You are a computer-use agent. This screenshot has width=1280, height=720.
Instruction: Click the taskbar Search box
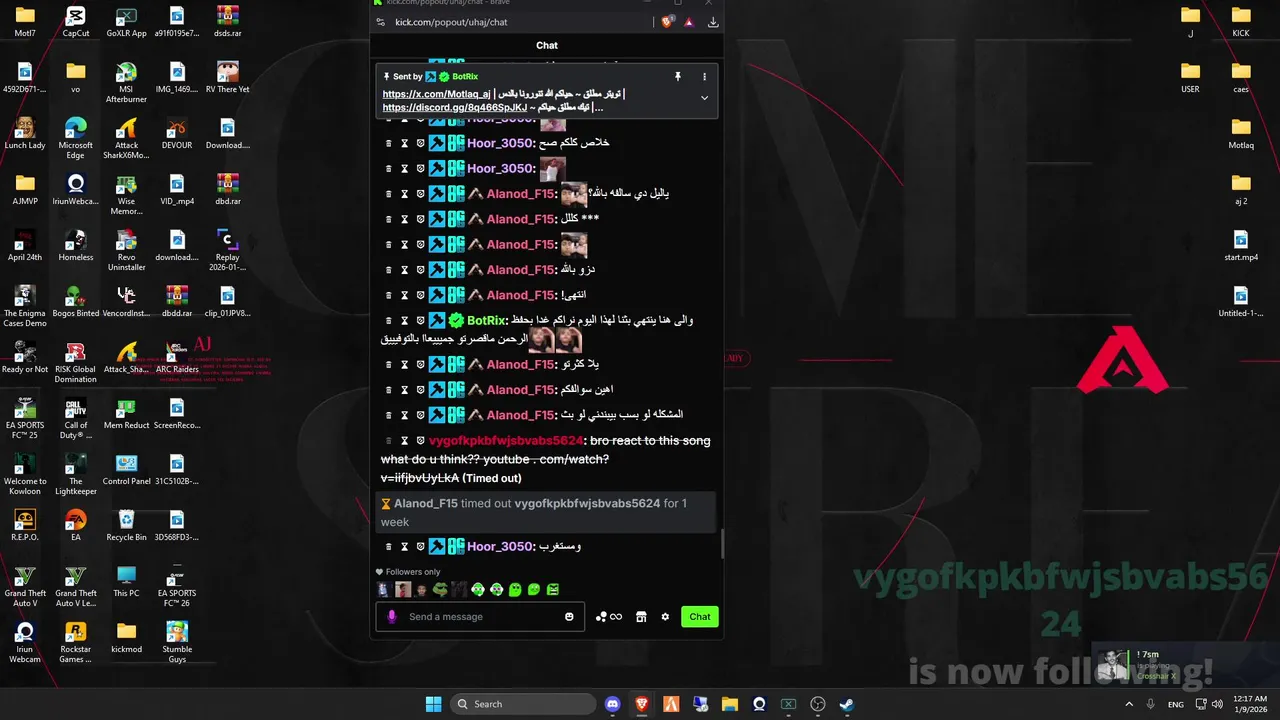point(522,704)
